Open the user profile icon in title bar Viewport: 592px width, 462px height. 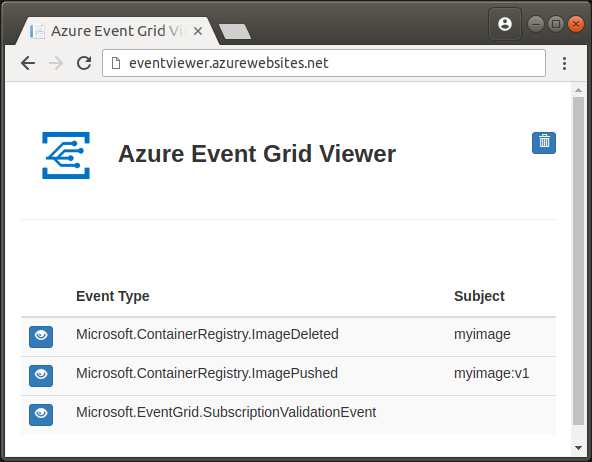tap(505, 24)
